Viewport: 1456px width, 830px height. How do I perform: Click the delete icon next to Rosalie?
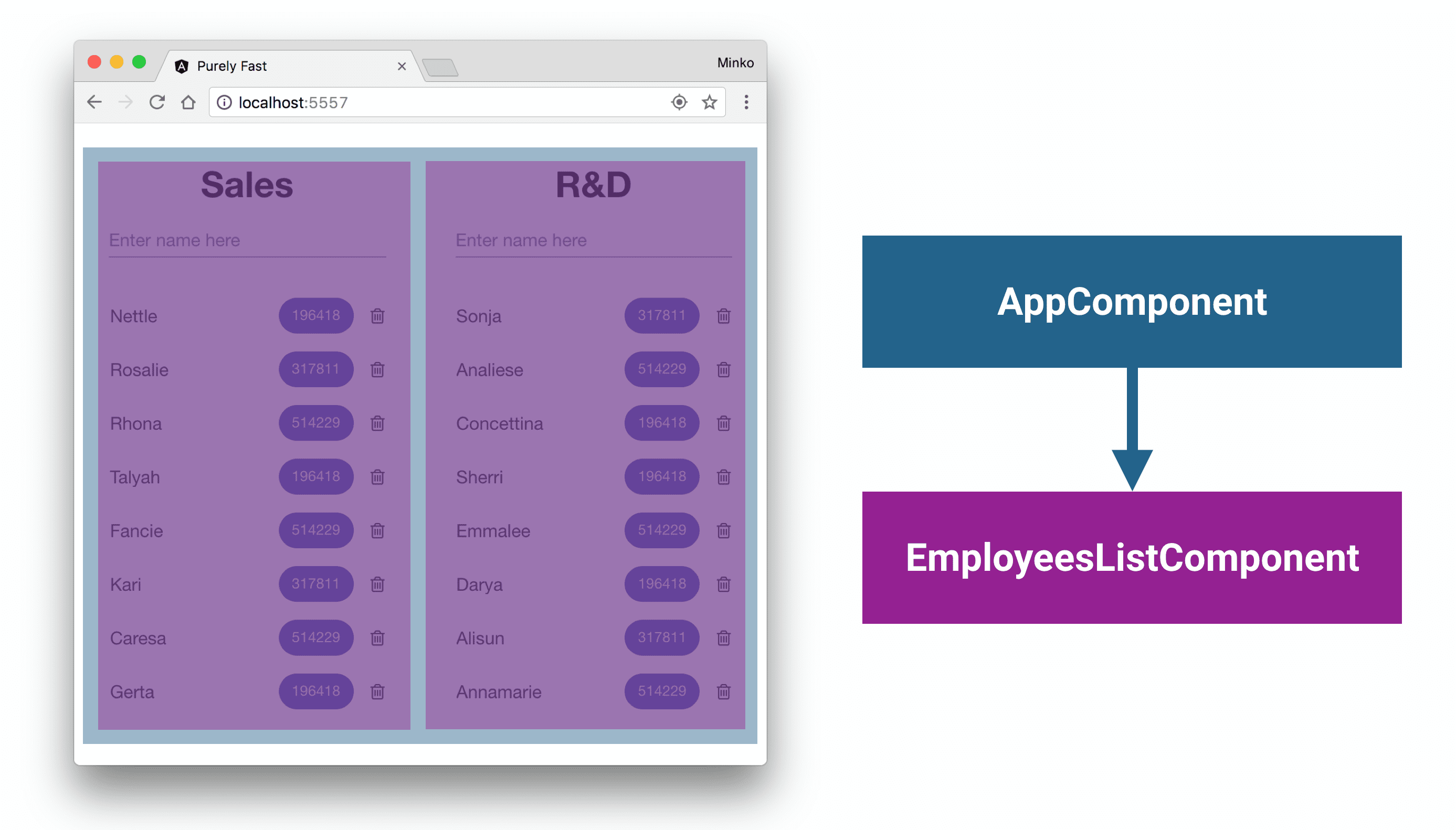click(378, 370)
